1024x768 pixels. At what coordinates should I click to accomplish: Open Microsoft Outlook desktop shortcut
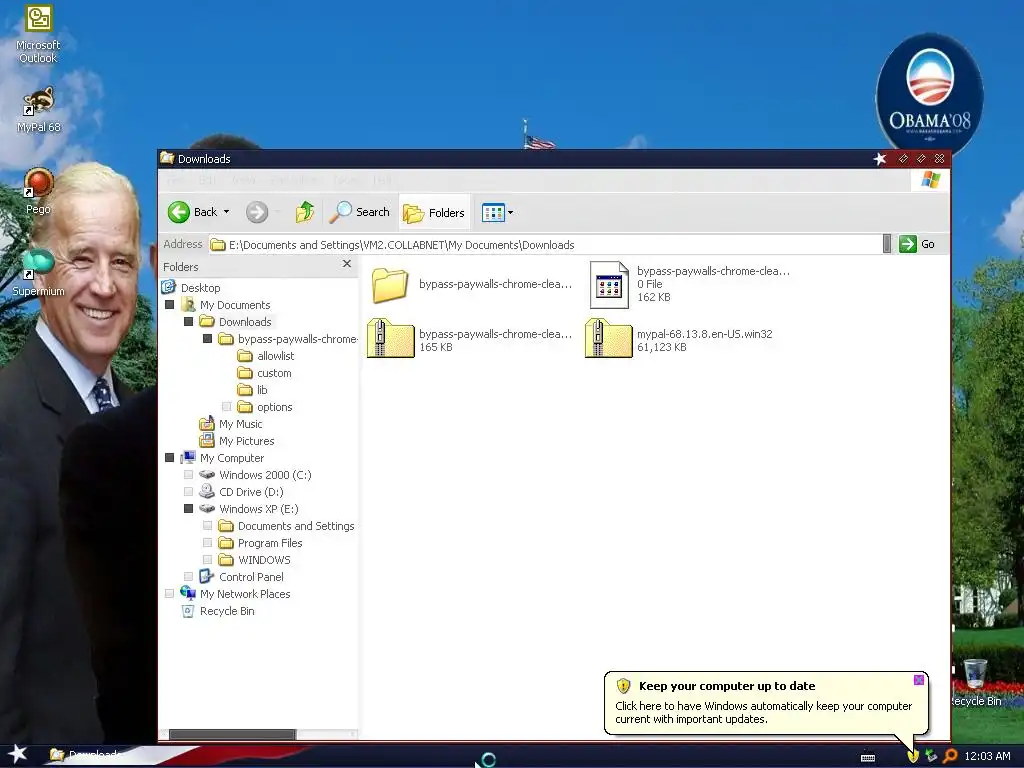pyautogui.click(x=38, y=33)
